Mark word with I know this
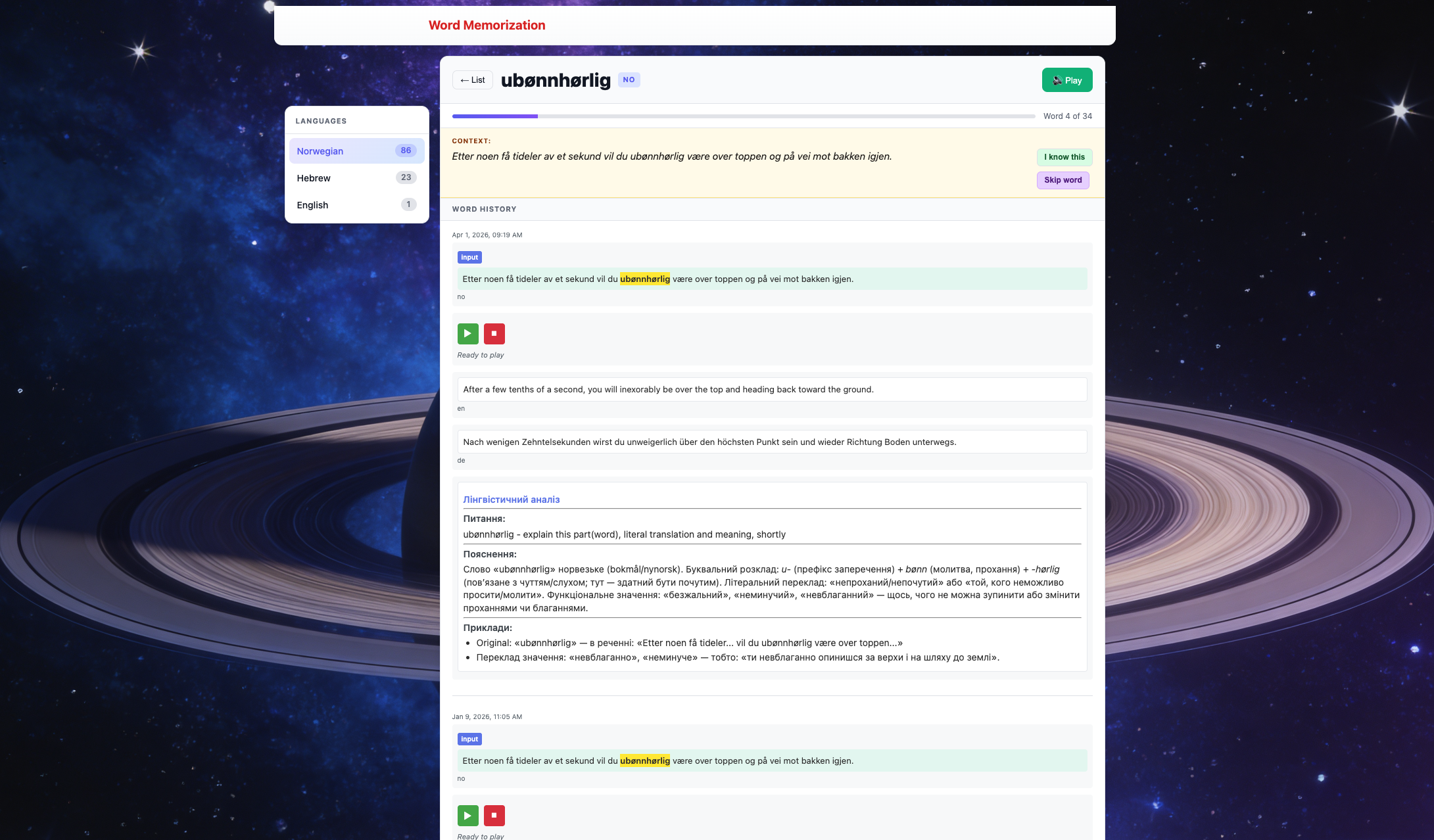The width and height of the screenshot is (1434, 840). click(x=1064, y=157)
